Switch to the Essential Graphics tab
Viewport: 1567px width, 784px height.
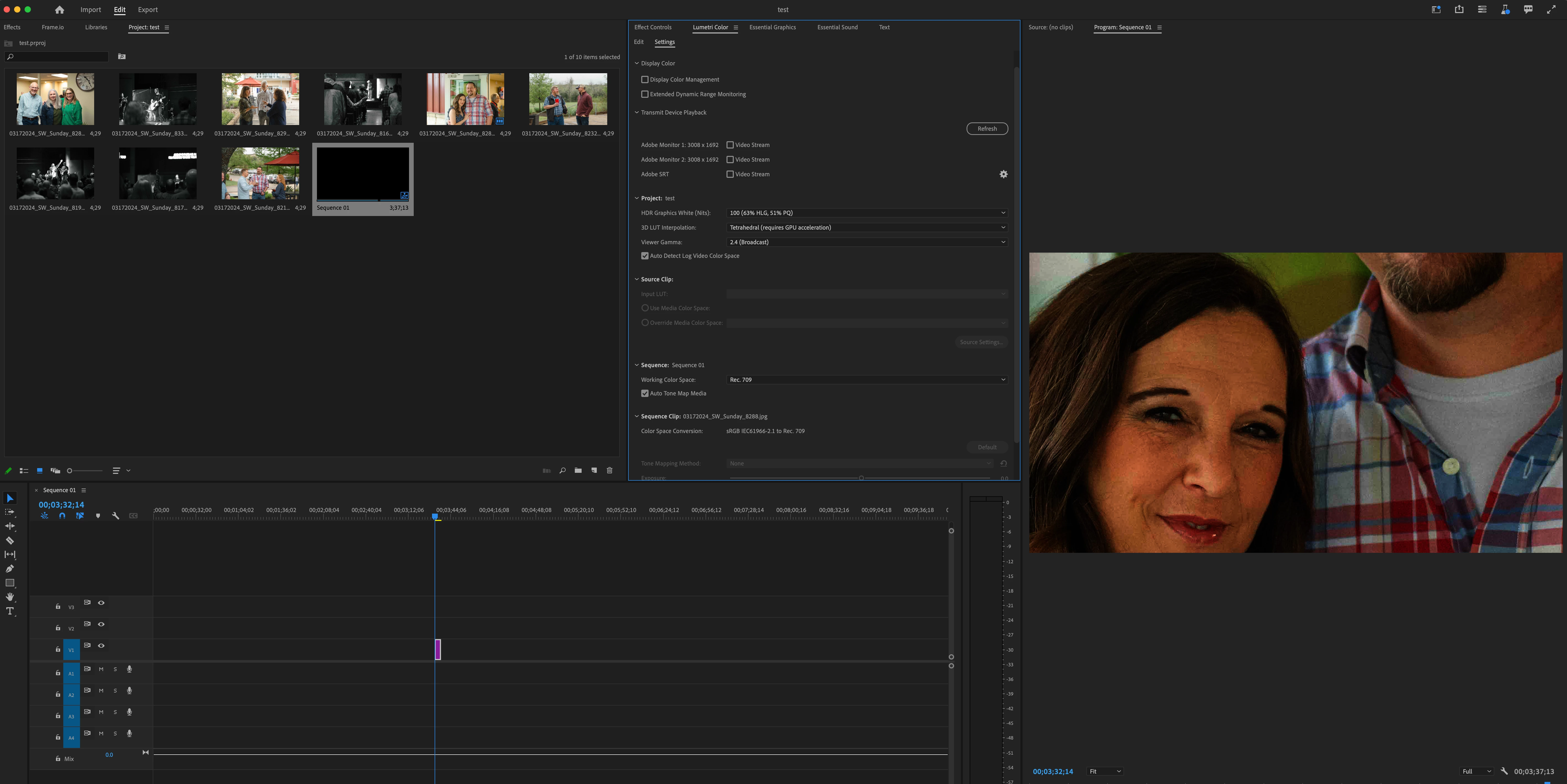pos(772,27)
